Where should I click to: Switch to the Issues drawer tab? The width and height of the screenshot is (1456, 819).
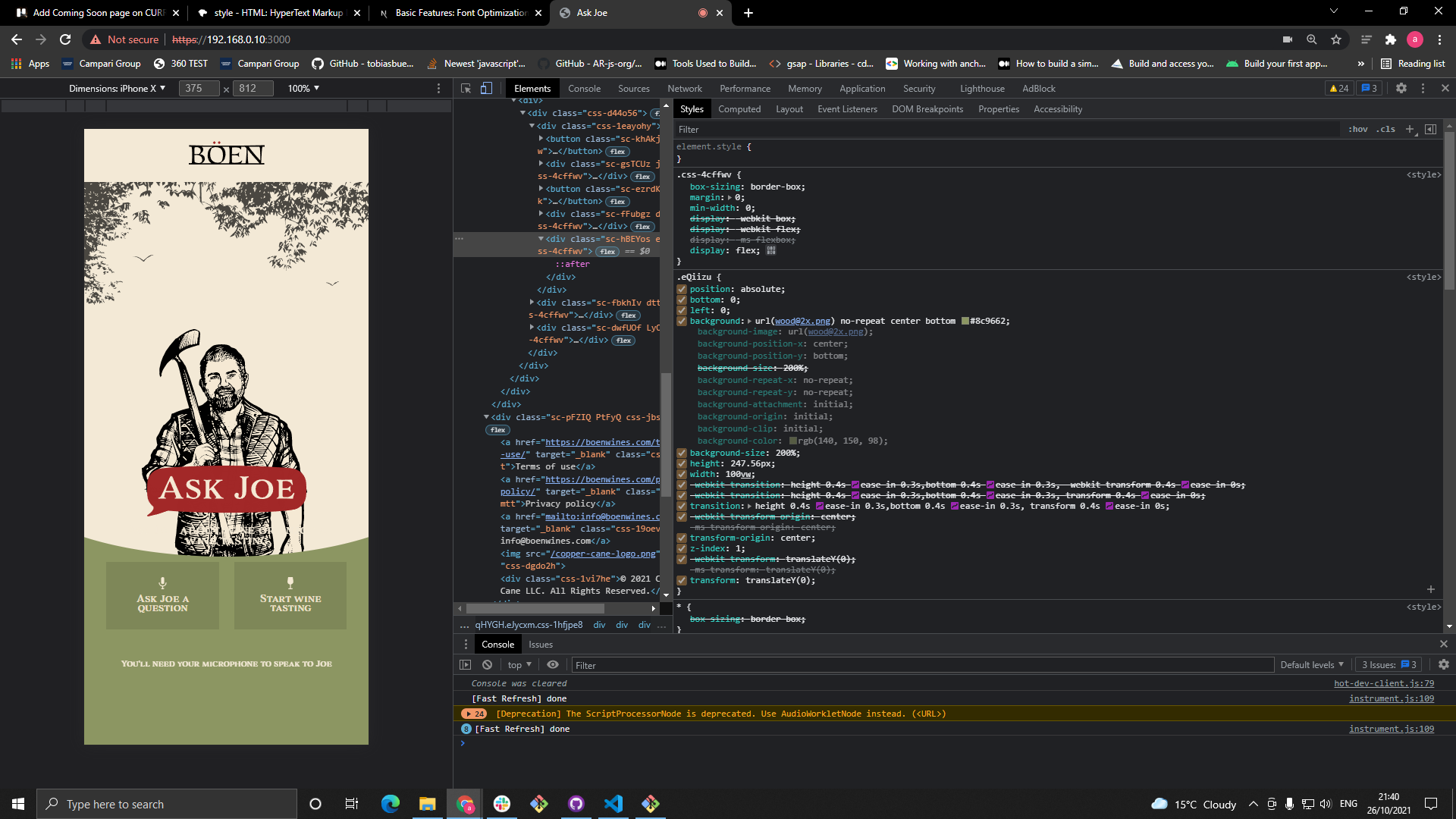(541, 645)
